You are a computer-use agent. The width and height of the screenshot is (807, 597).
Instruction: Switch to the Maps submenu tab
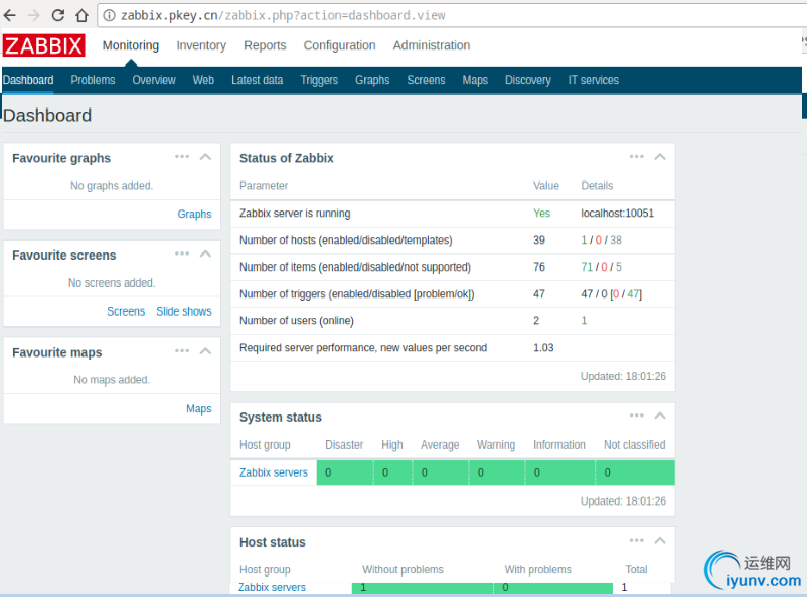click(x=475, y=80)
